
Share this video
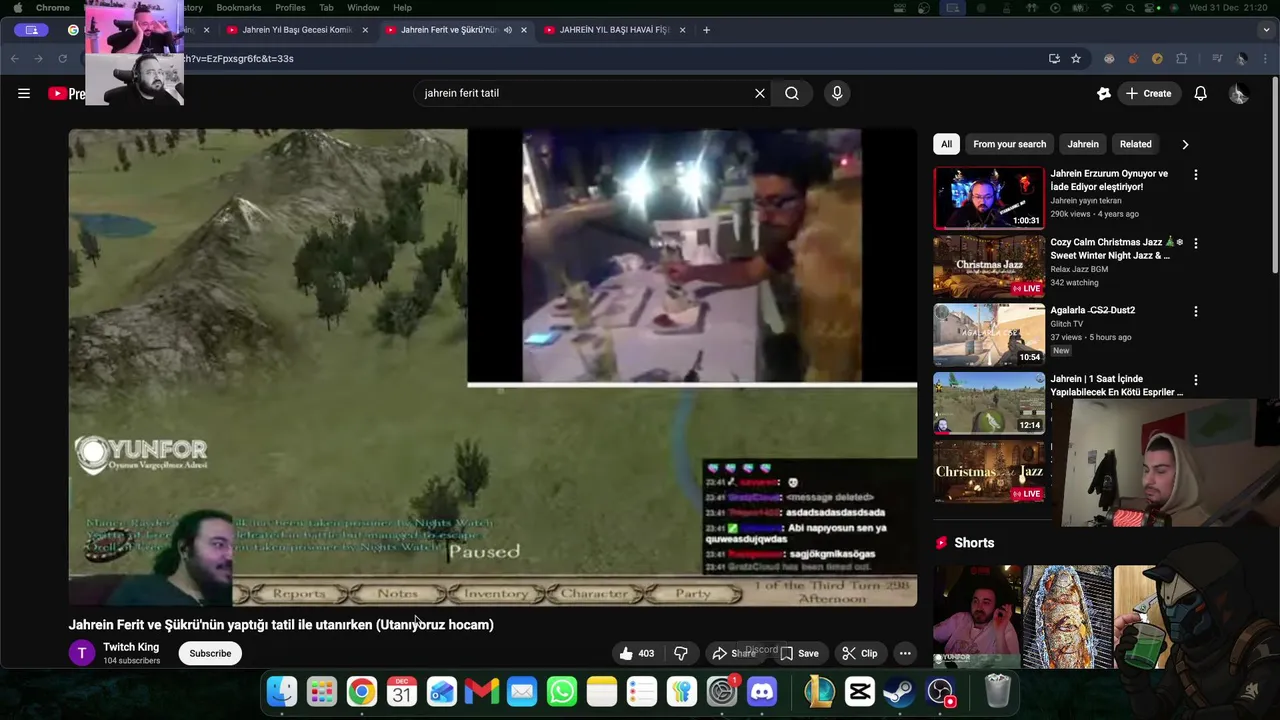[x=734, y=653]
